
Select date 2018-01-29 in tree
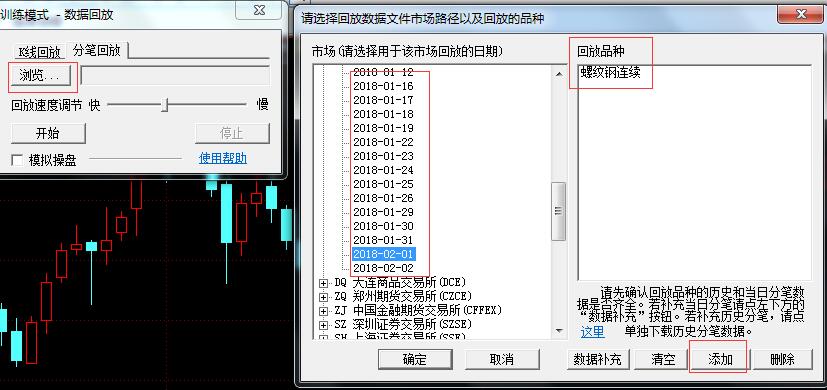pos(383,212)
